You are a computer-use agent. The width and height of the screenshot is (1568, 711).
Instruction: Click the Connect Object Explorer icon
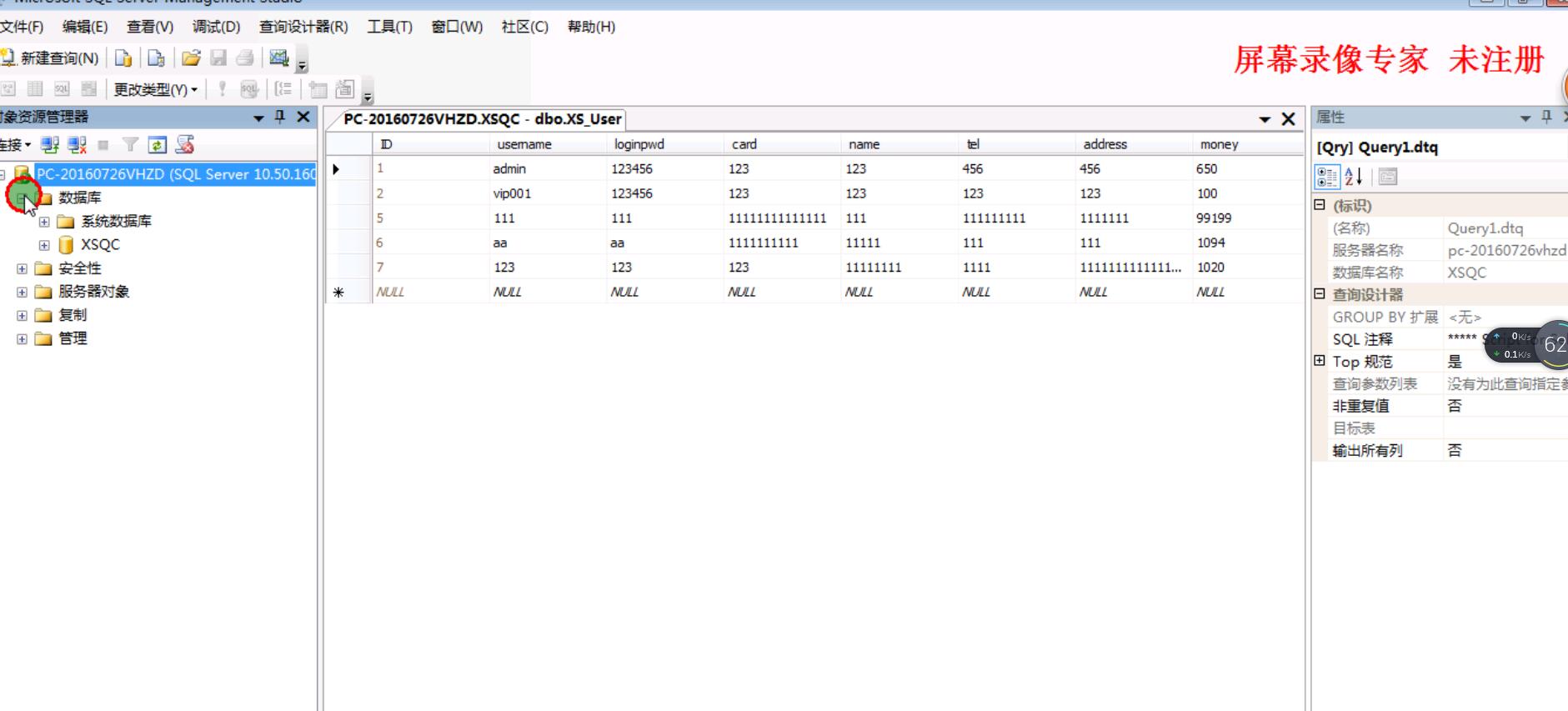pyautogui.click(x=50, y=145)
